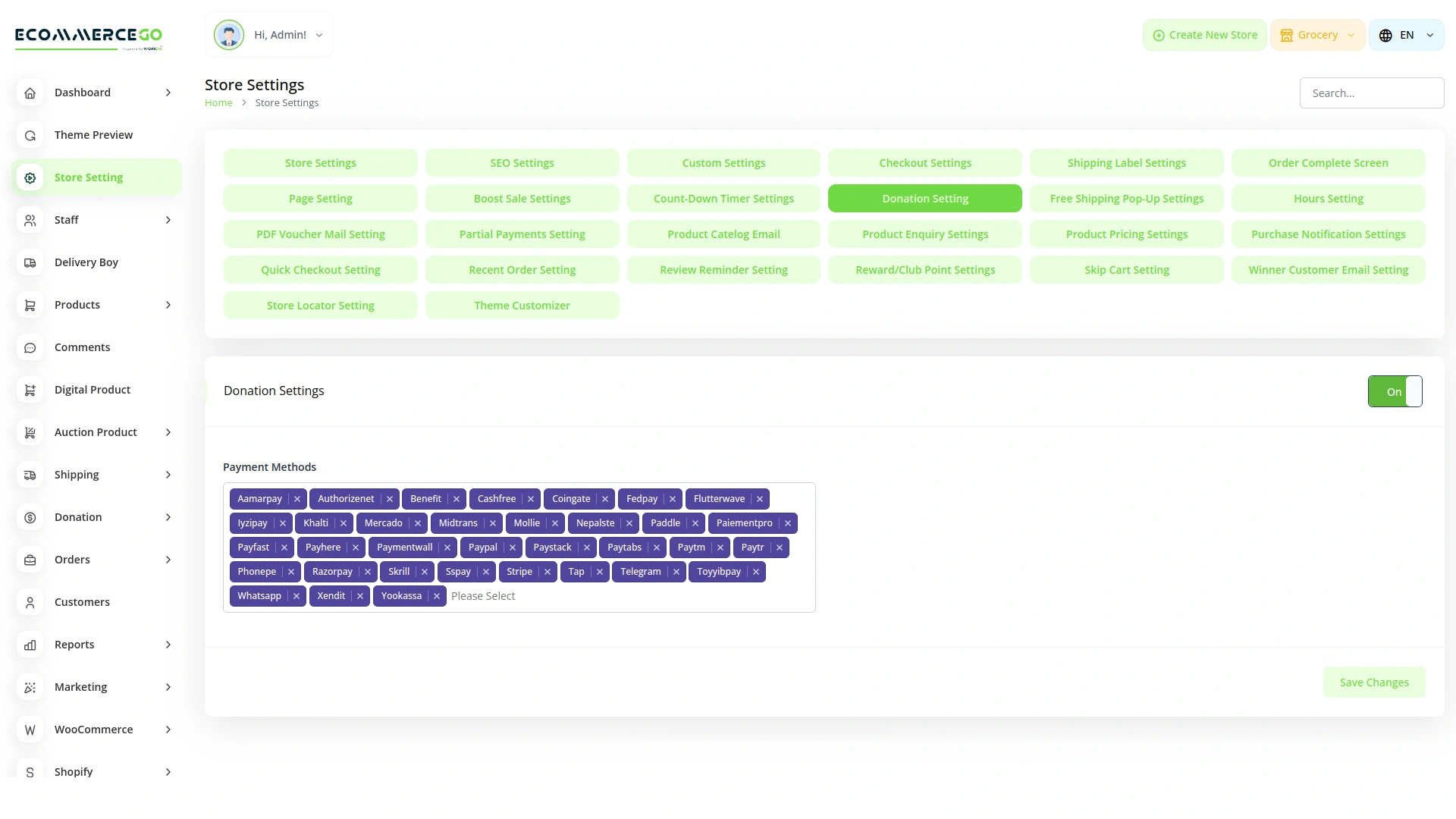Turn off the Donation Settings toggle
1456x819 pixels.
pyautogui.click(x=1395, y=391)
